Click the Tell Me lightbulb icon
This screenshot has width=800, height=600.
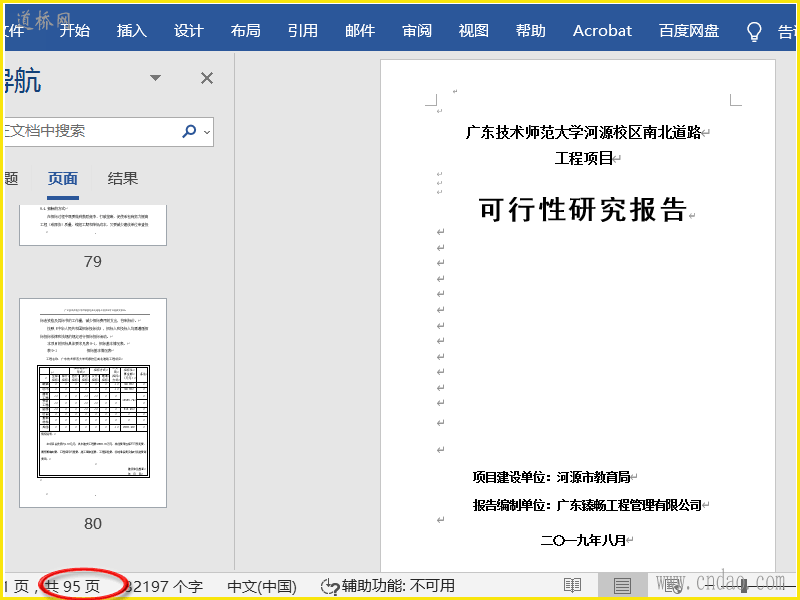coord(754,31)
